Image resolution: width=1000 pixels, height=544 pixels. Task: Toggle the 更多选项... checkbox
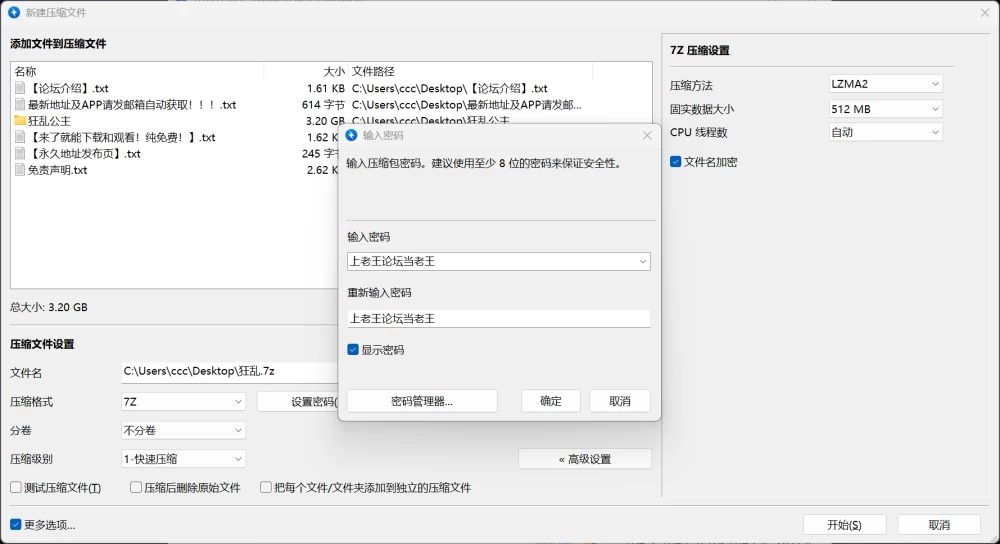click(16, 524)
